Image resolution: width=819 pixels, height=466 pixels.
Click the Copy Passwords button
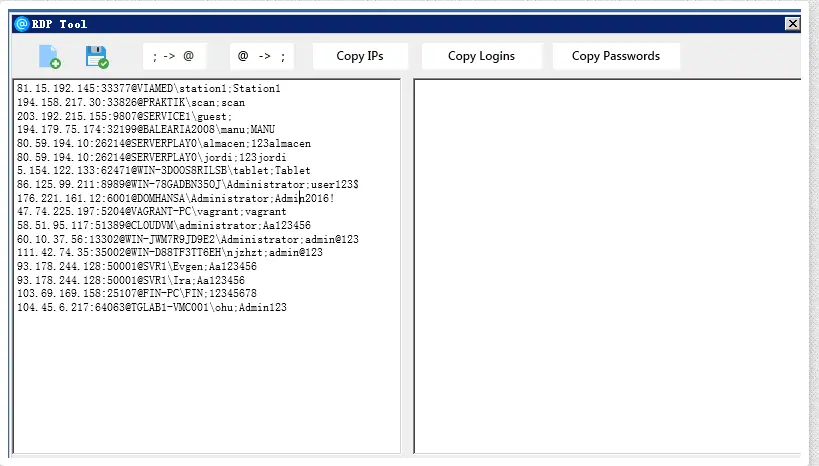pyautogui.click(x=616, y=56)
